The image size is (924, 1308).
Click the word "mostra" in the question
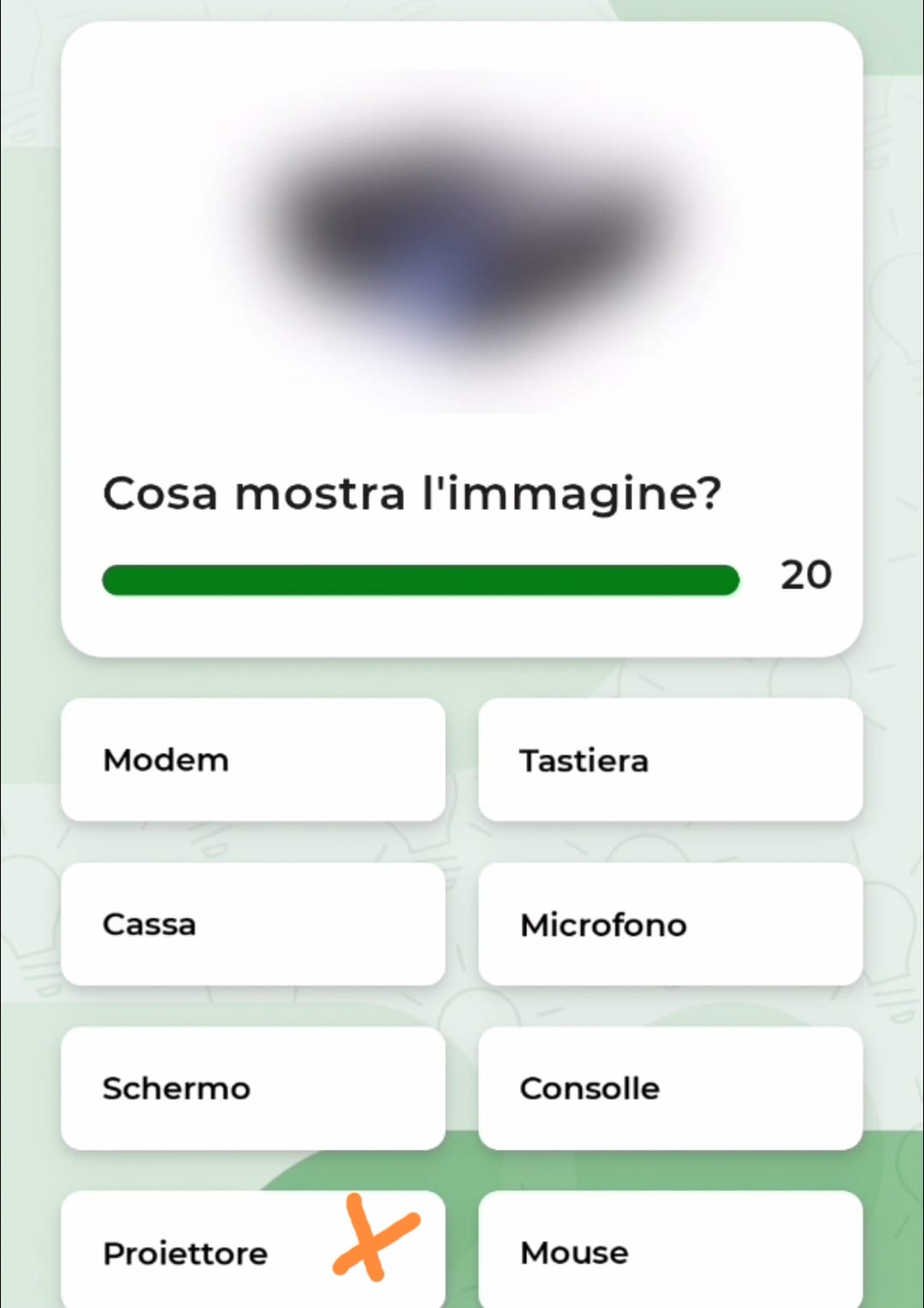(x=320, y=494)
